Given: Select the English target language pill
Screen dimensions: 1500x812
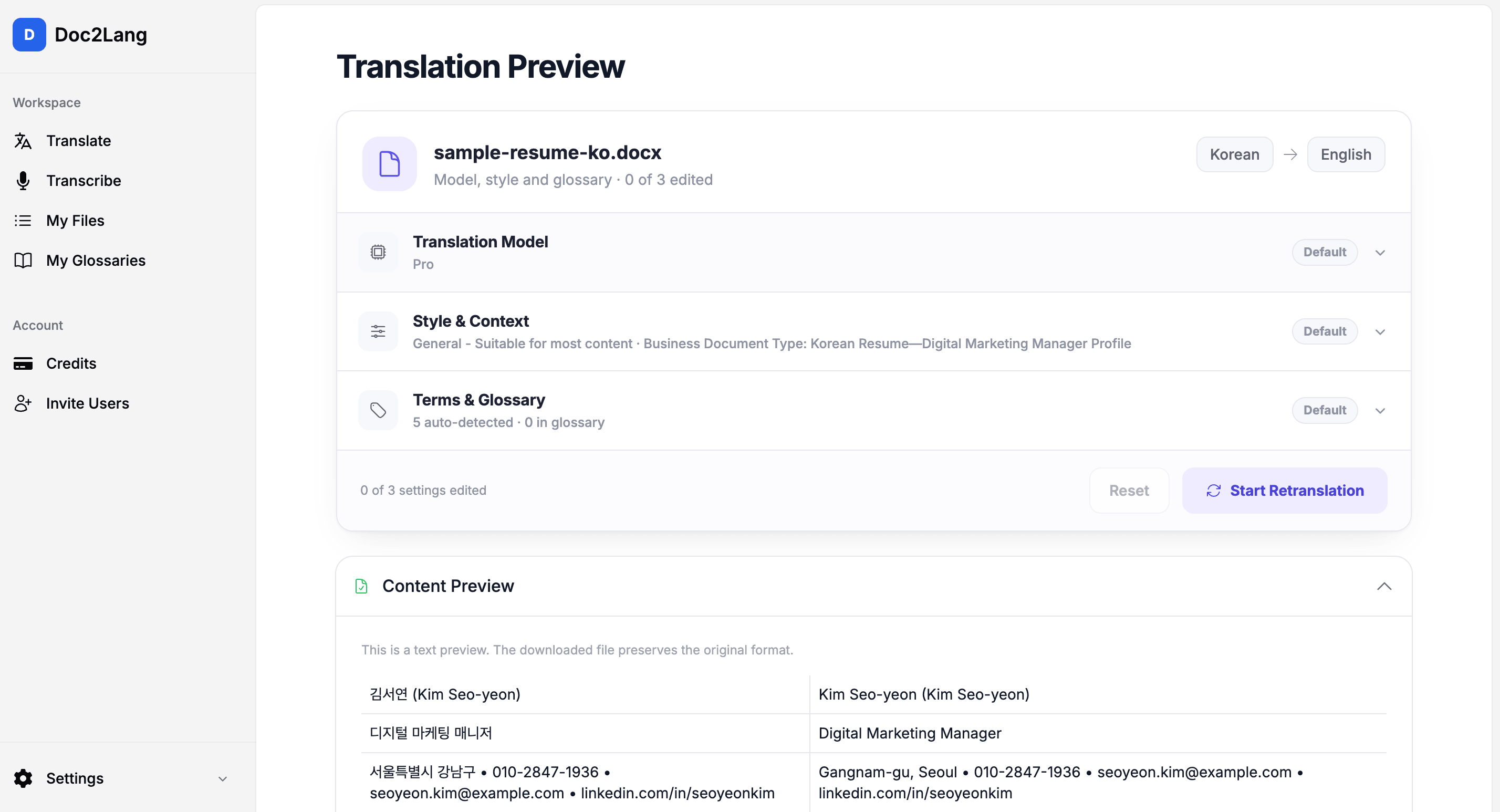Looking at the screenshot, I should pyautogui.click(x=1346, y=154).
